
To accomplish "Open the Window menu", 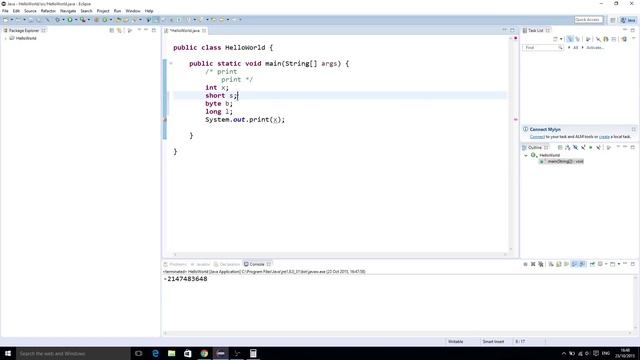I will 133,11.
